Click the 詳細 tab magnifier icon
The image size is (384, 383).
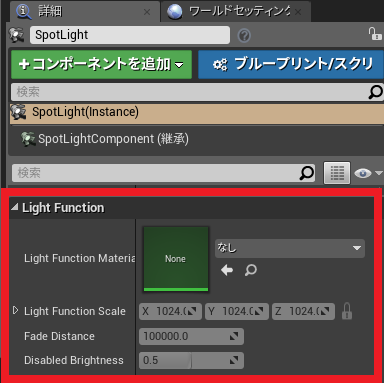24,11
